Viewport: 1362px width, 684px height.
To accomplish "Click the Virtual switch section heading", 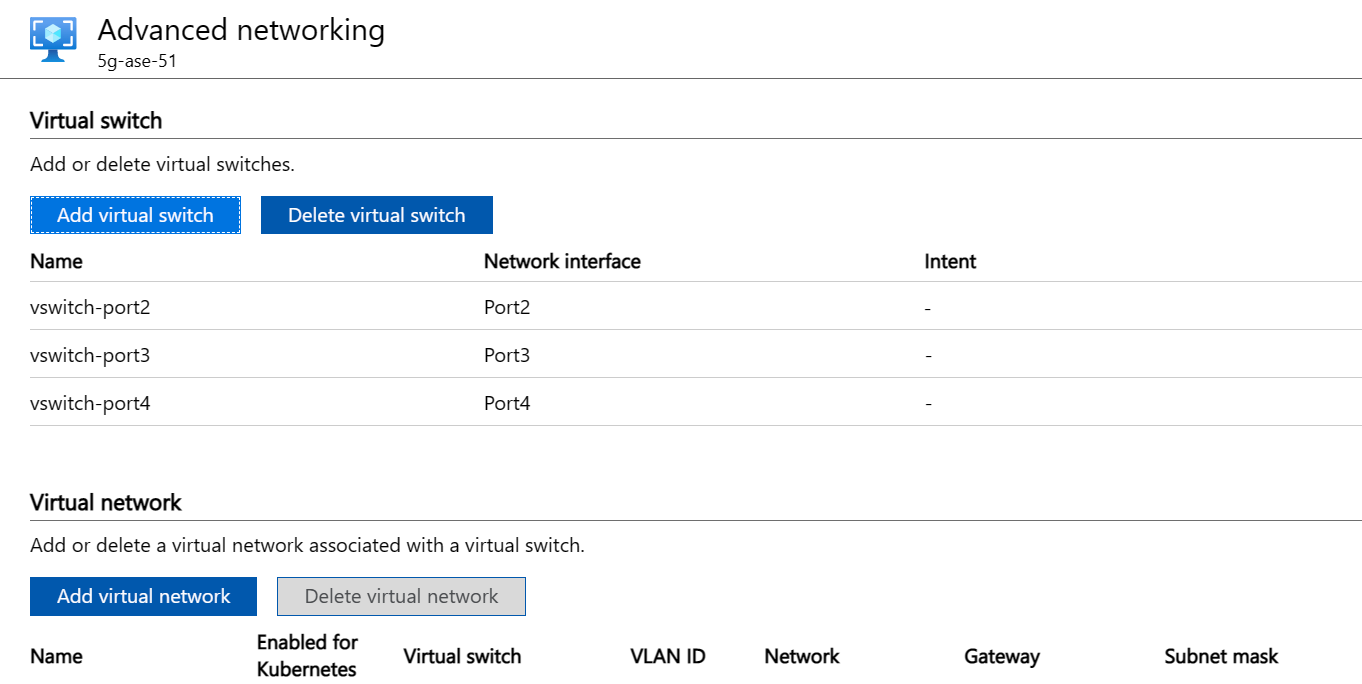I will [x=96, y=120].
